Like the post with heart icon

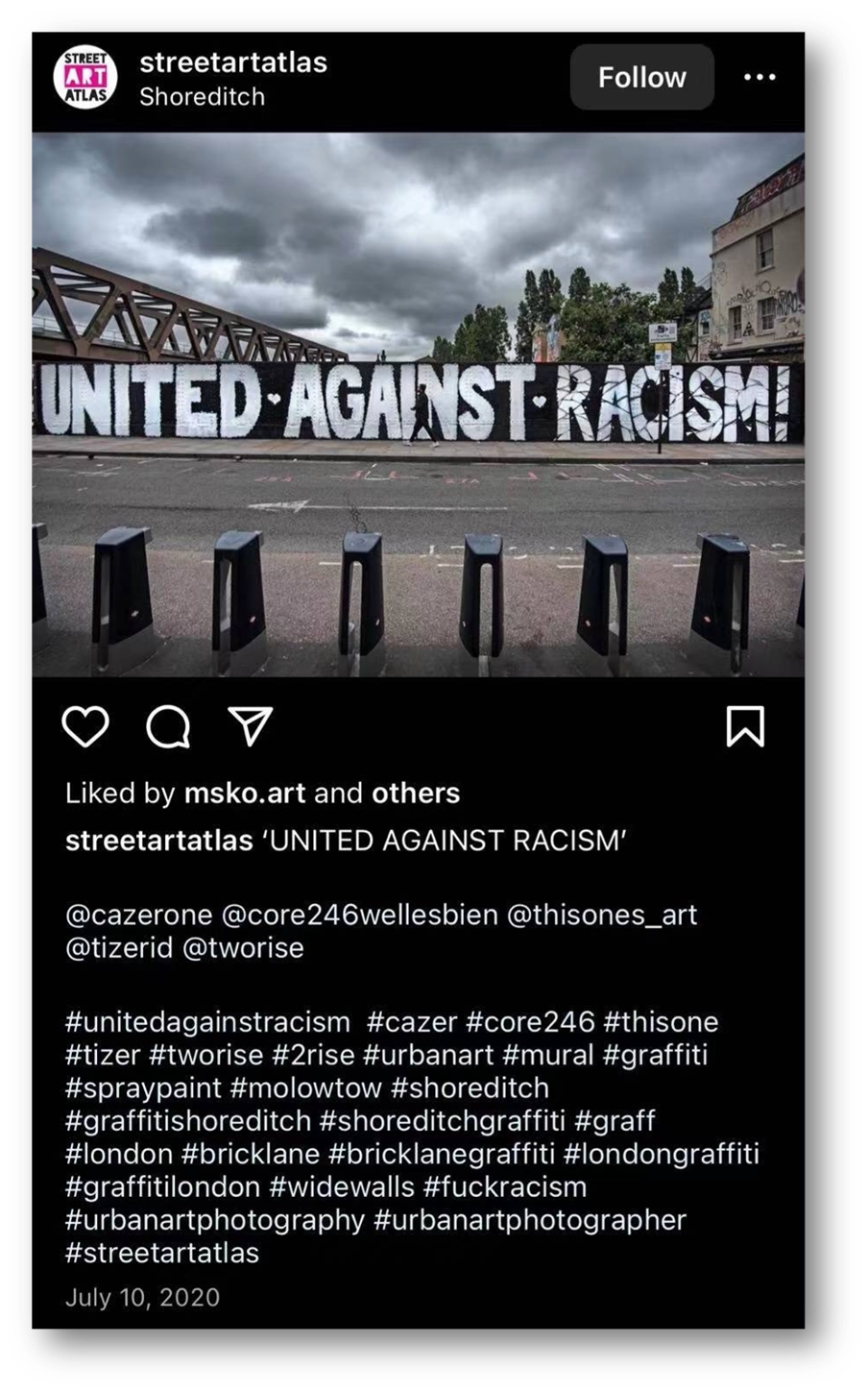tap(85, 726)
